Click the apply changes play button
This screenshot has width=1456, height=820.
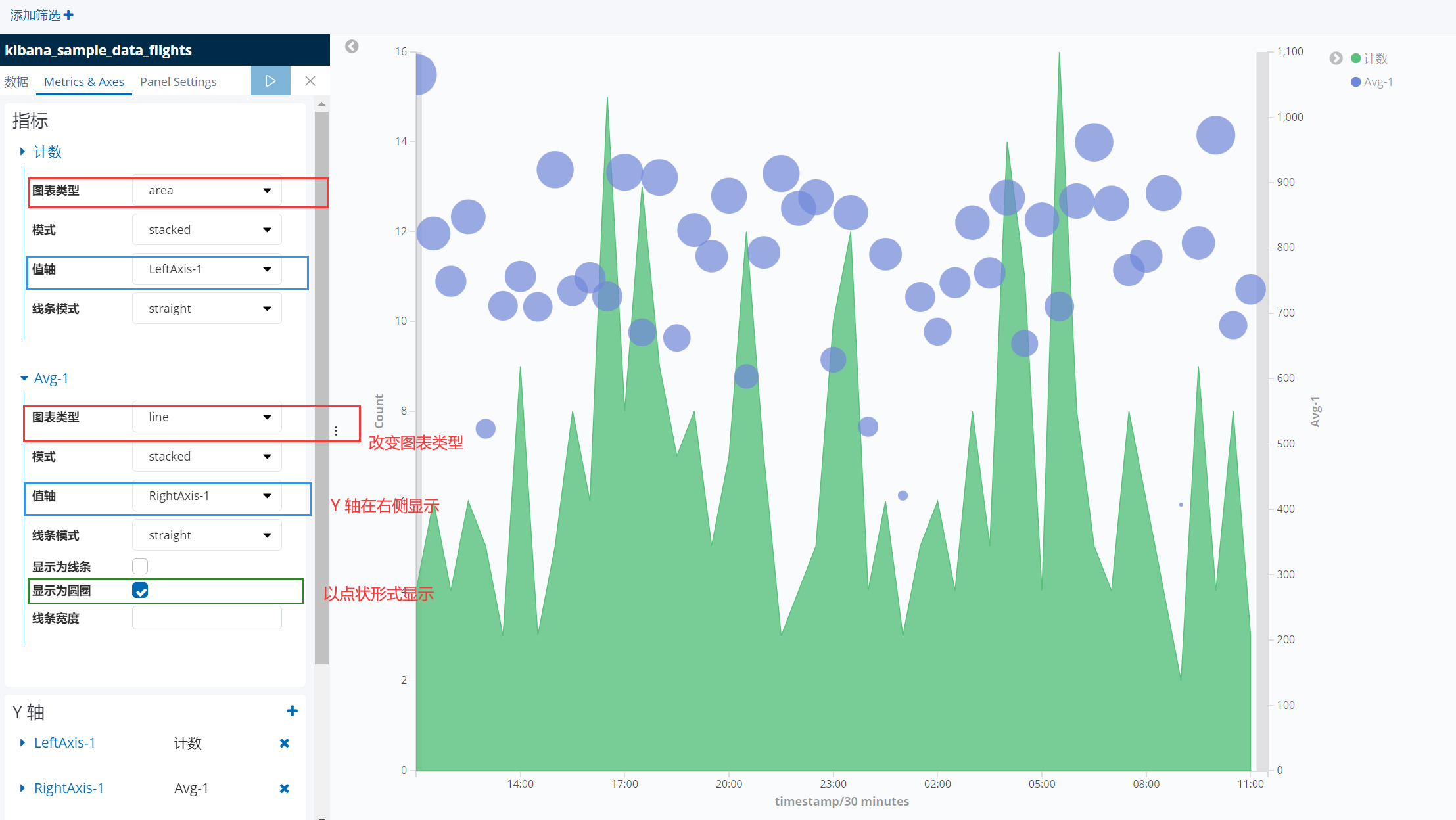pyautogui.click(x=270, y=81)
